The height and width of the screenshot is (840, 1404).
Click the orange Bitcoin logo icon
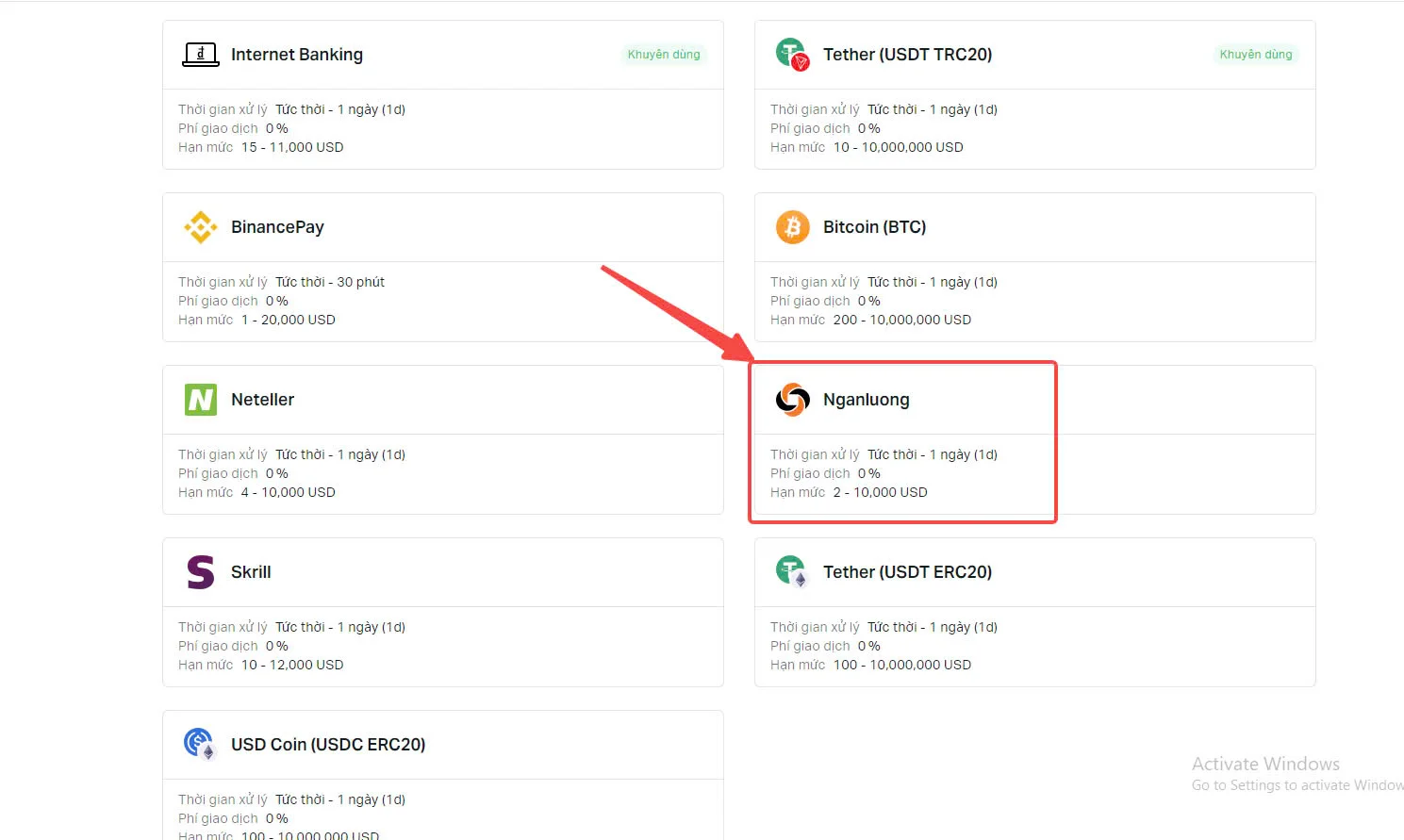coord(793,227)
